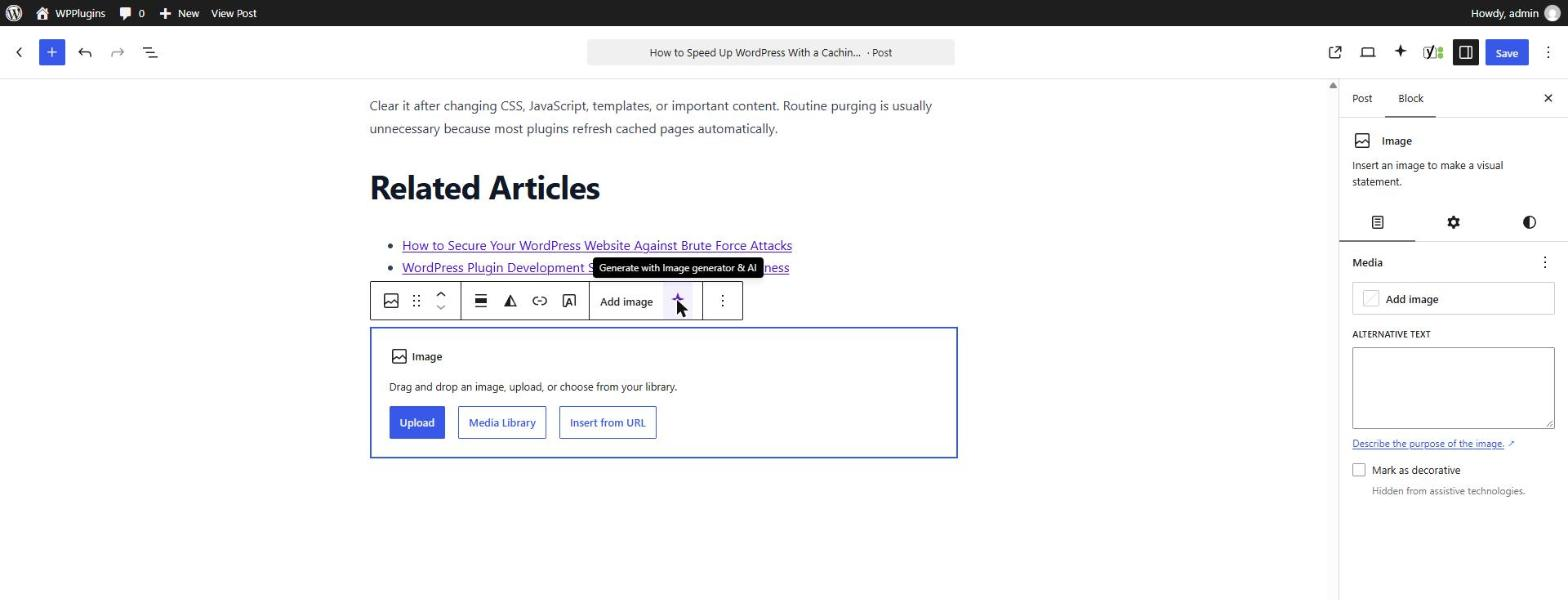Apply the duotone filter tool
Image resolution: width=1568 pixels, height=600 pixels.
pos(510,301)
